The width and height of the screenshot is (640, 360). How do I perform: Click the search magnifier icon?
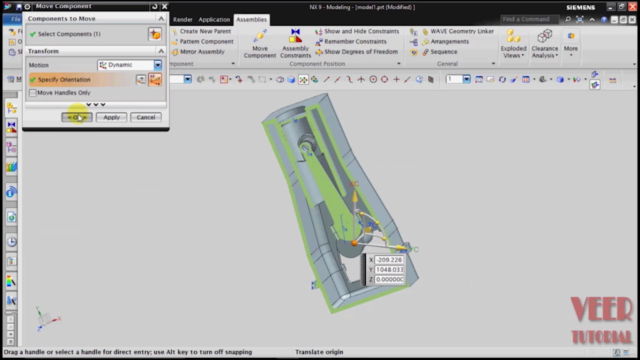[568, 19]
